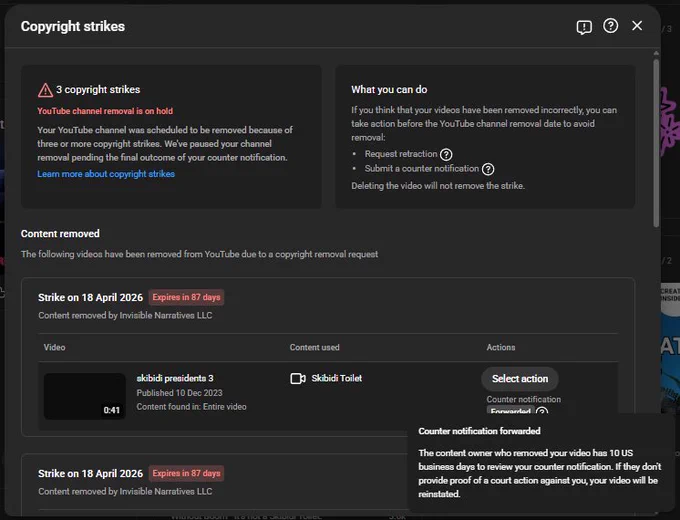This screenshot has width=680, height=520.
Task: Click the Content used column header
Action: point(314,347)
